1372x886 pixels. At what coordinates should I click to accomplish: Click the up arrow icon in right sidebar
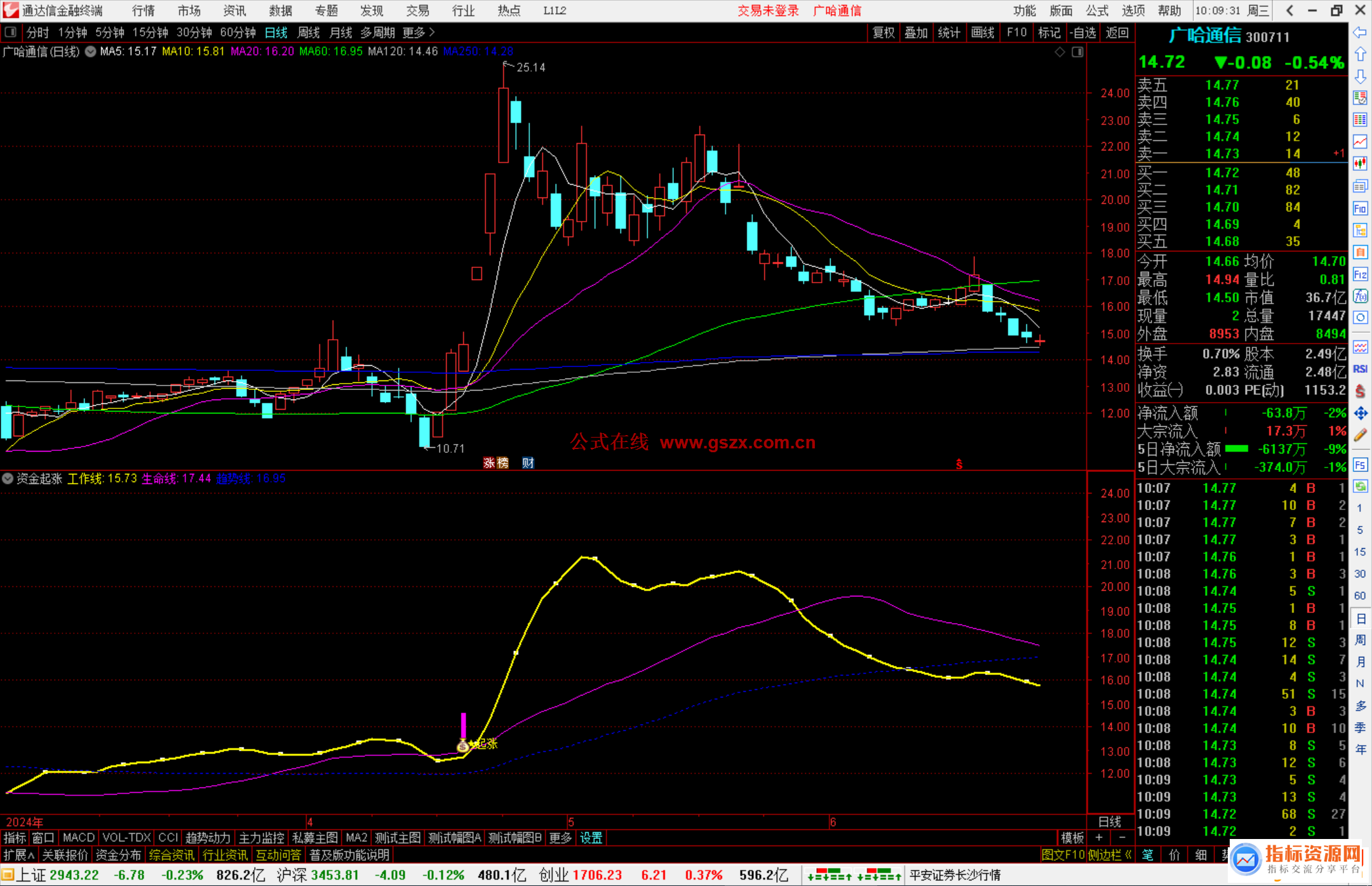[1360, 54]
